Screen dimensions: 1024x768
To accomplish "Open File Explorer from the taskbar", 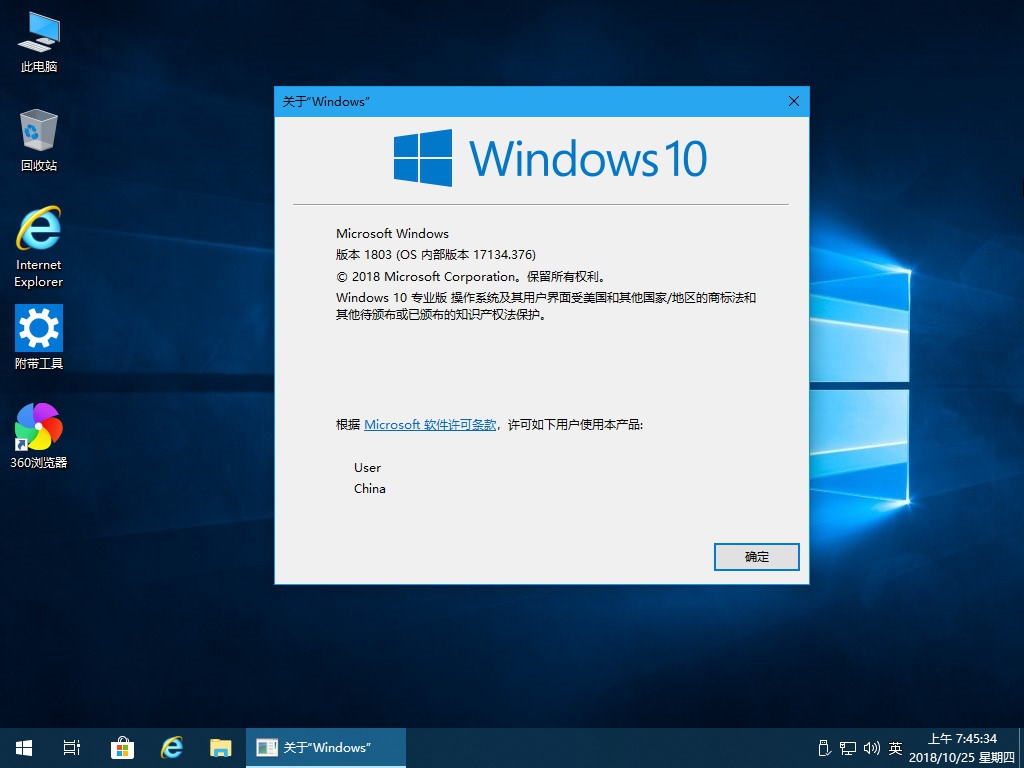I will click(221, 748).
